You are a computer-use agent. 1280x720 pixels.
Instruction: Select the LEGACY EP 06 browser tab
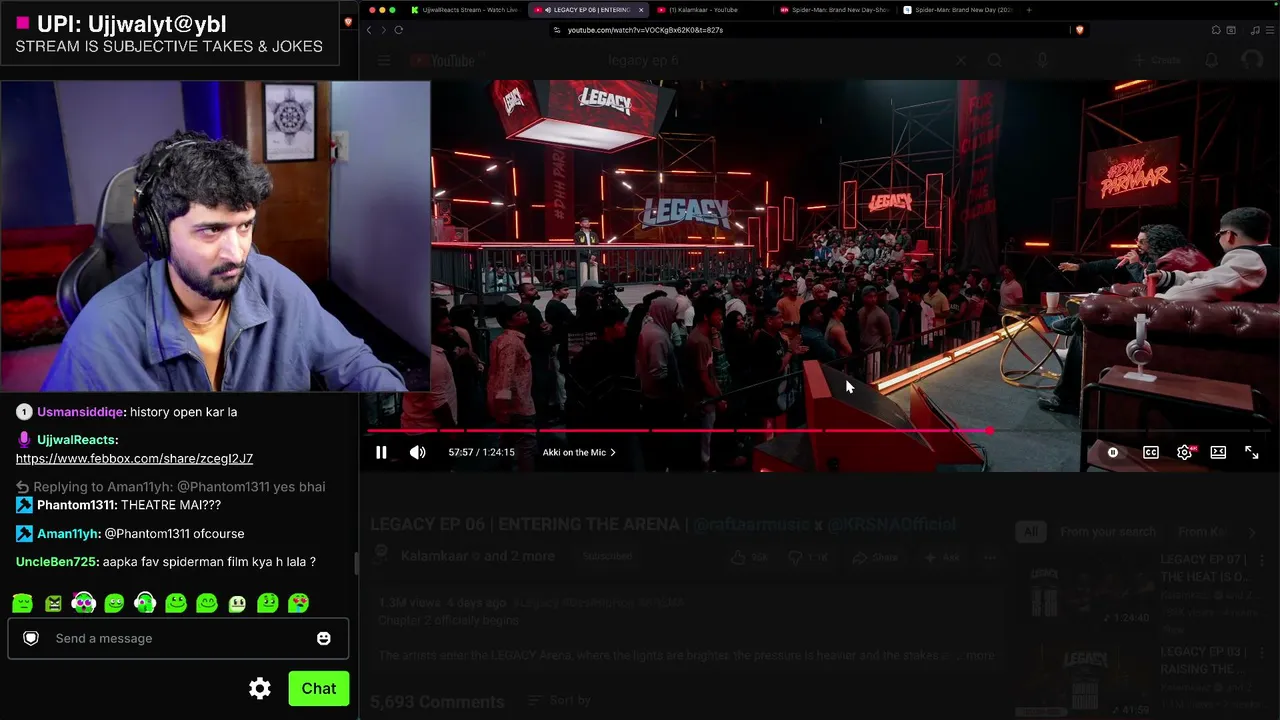pyautogui.click(x=586, y=10)
